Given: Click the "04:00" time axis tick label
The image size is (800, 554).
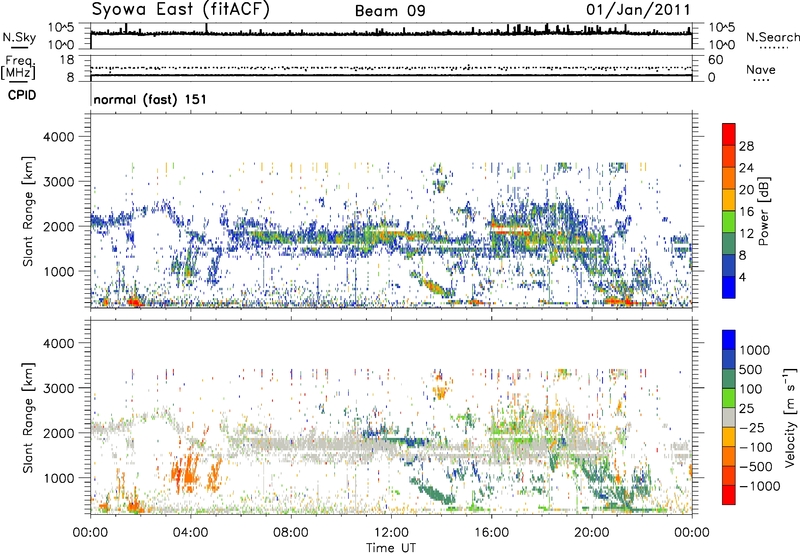Looking at the screenshot, I should [x=190, y=533].
